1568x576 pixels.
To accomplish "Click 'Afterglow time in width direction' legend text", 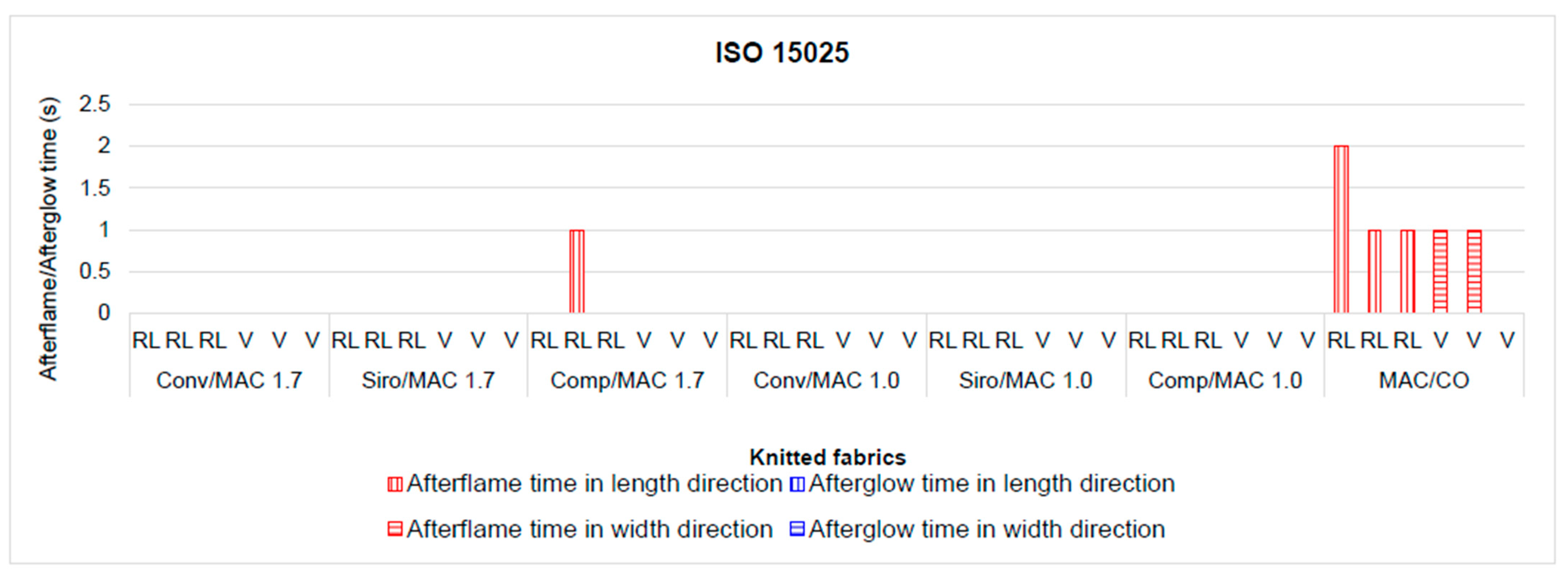I will tap(986, 529).
